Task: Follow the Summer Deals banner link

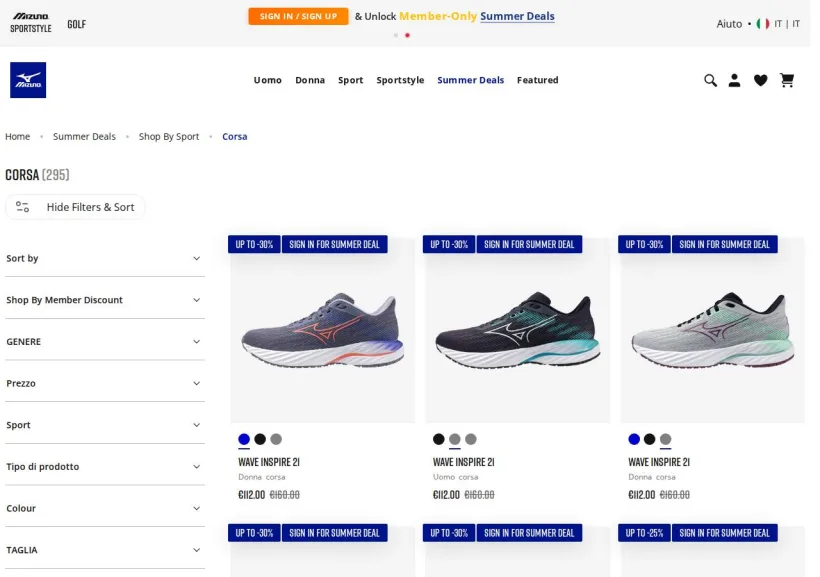Action: click(x=517, y=16)
